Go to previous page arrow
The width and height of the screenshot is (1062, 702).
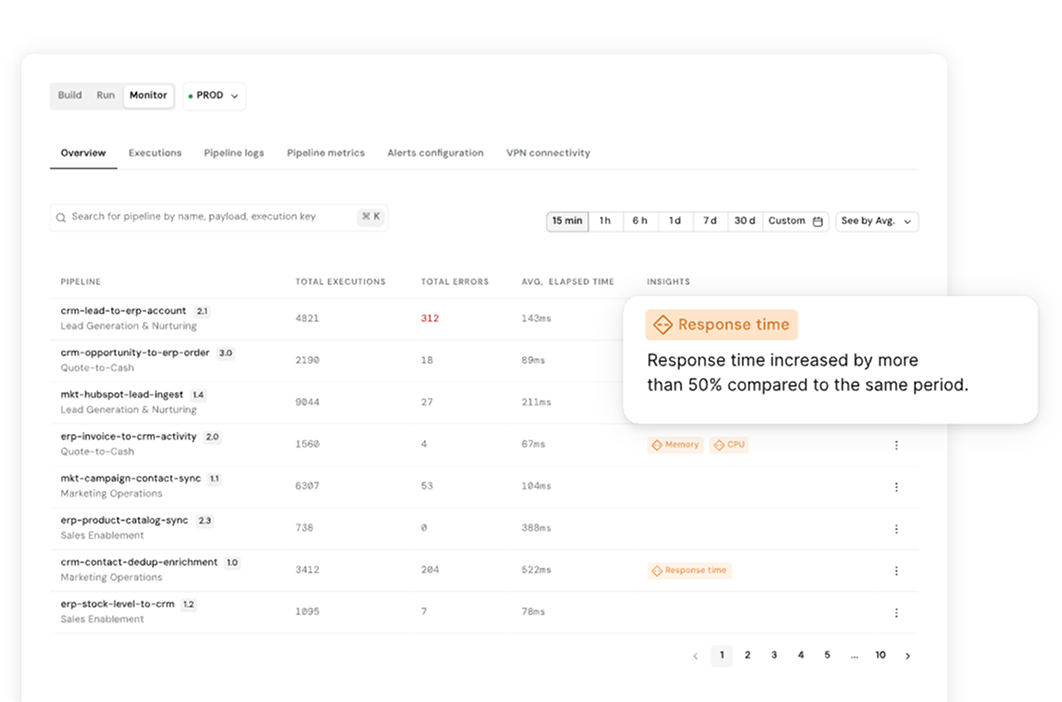[x=695, y=656]
